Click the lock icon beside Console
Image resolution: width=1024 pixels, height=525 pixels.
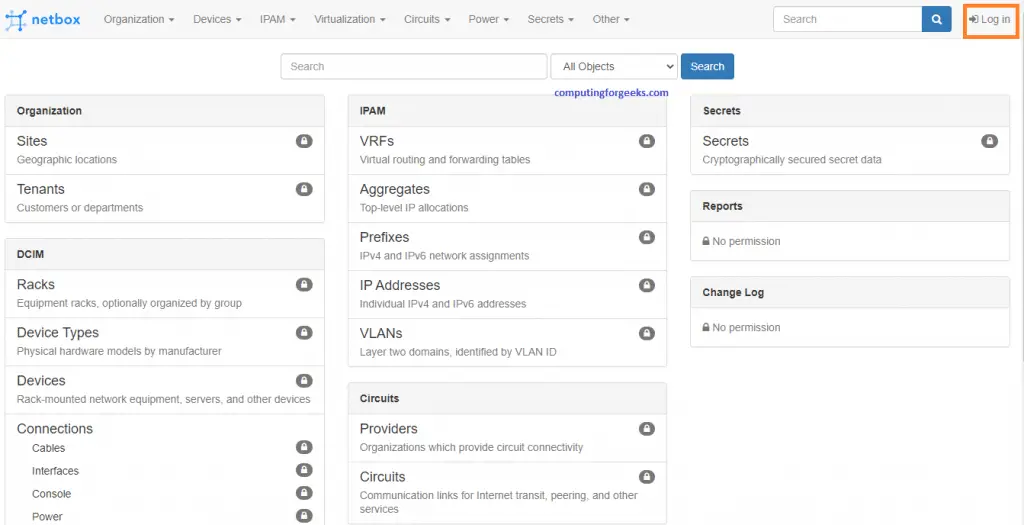(x=304, y=492)
